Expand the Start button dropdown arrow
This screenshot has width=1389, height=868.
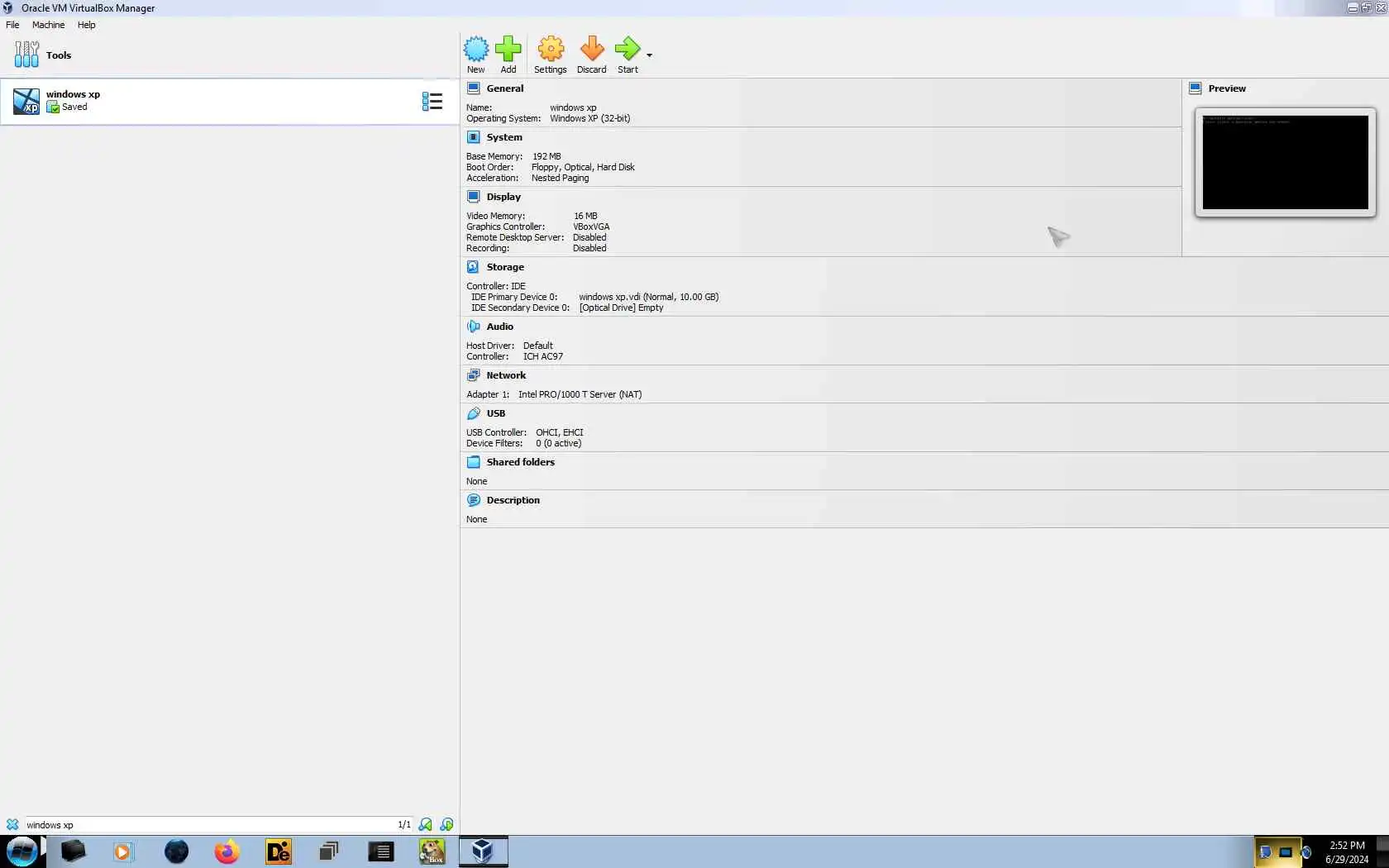[649, 55]
